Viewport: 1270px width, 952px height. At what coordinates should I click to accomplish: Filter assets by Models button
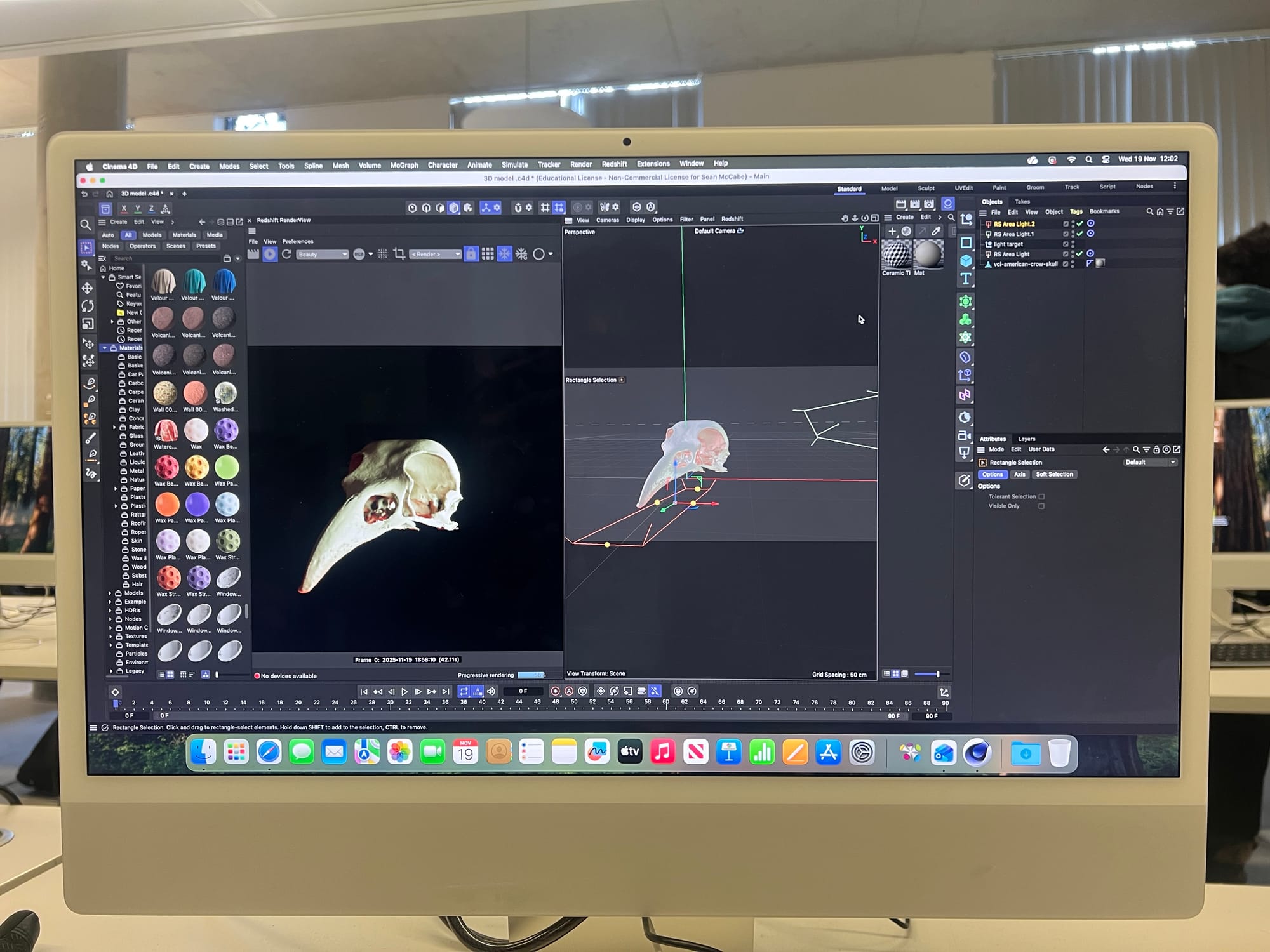click(152, 235)
